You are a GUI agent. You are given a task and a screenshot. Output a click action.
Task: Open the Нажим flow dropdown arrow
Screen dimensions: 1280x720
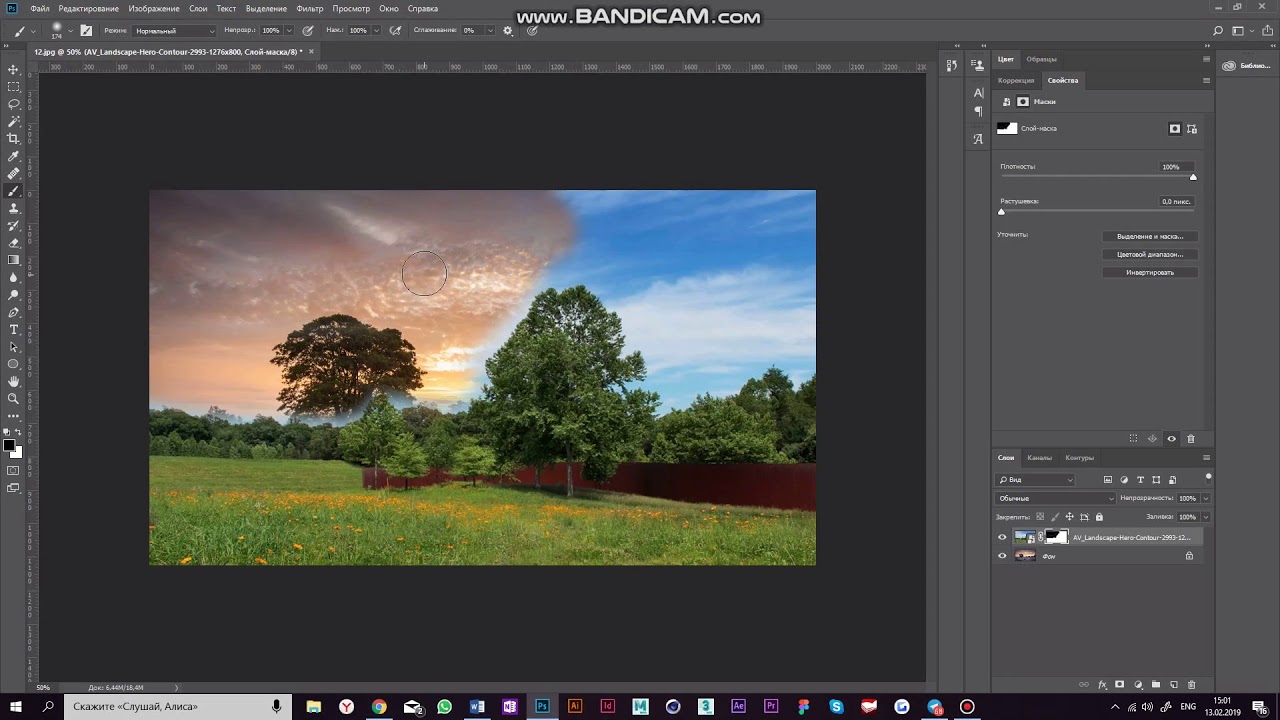click(376, 31)
